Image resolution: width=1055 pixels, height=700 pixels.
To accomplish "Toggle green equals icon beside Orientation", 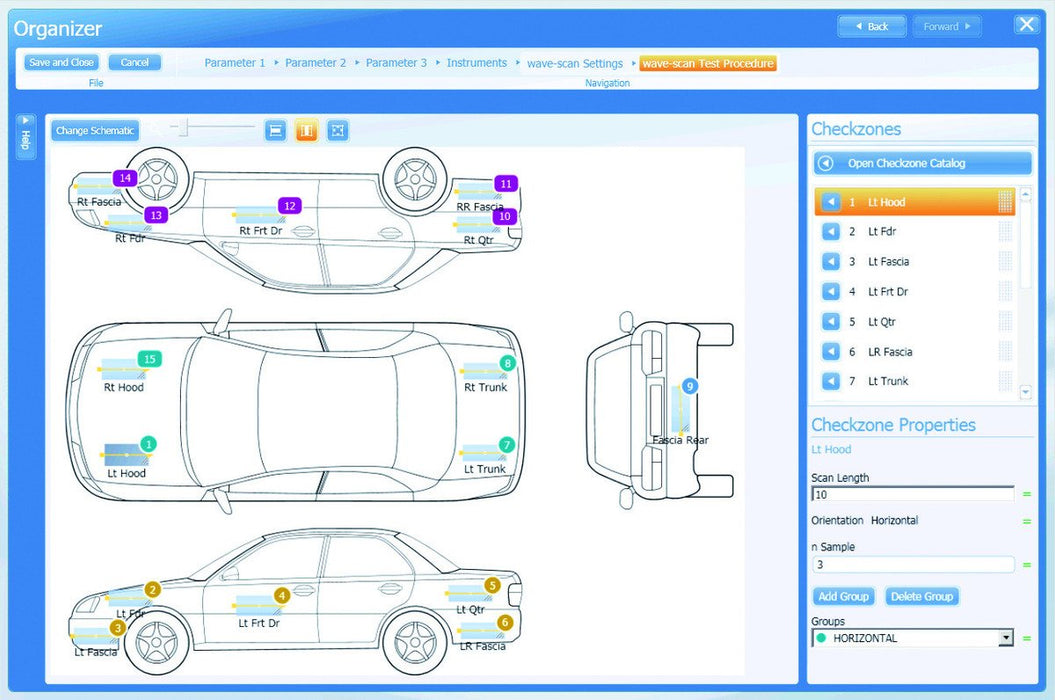I will click(1026, 521).
